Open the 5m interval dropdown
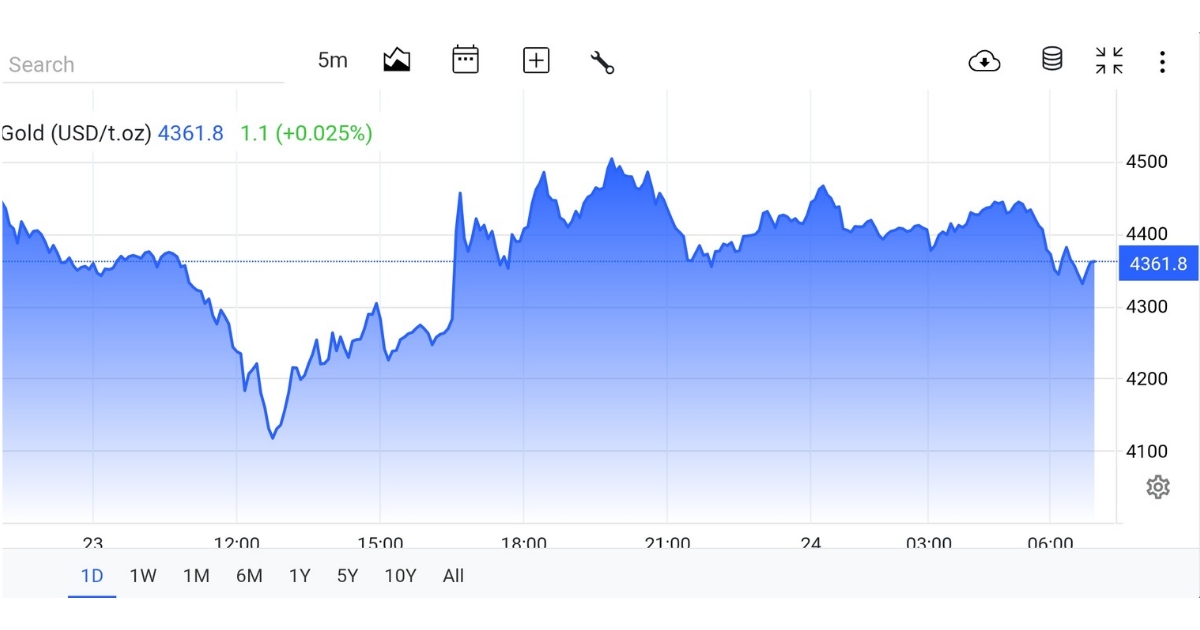Image resolution: width=1200 pixels, height=630 pixels. (x=333, y=60)
